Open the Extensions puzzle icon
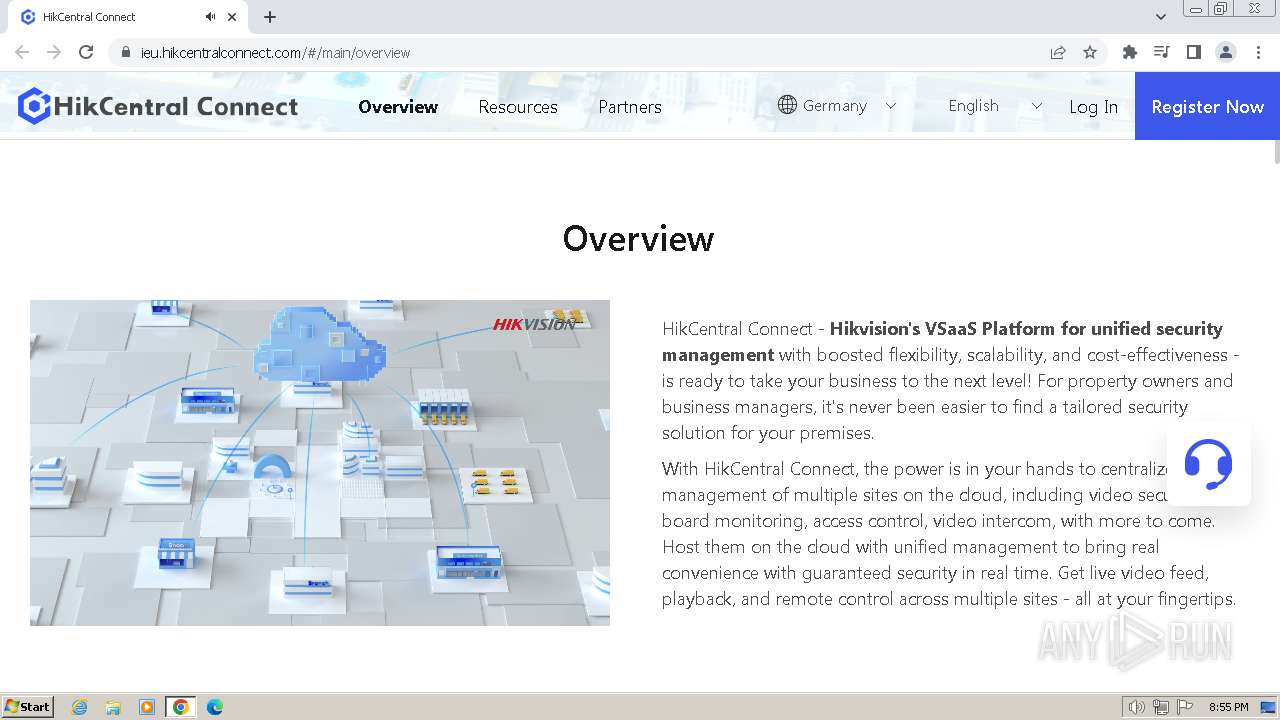The height and width of the screenshot is (720, 1280). pos(1130,52)
